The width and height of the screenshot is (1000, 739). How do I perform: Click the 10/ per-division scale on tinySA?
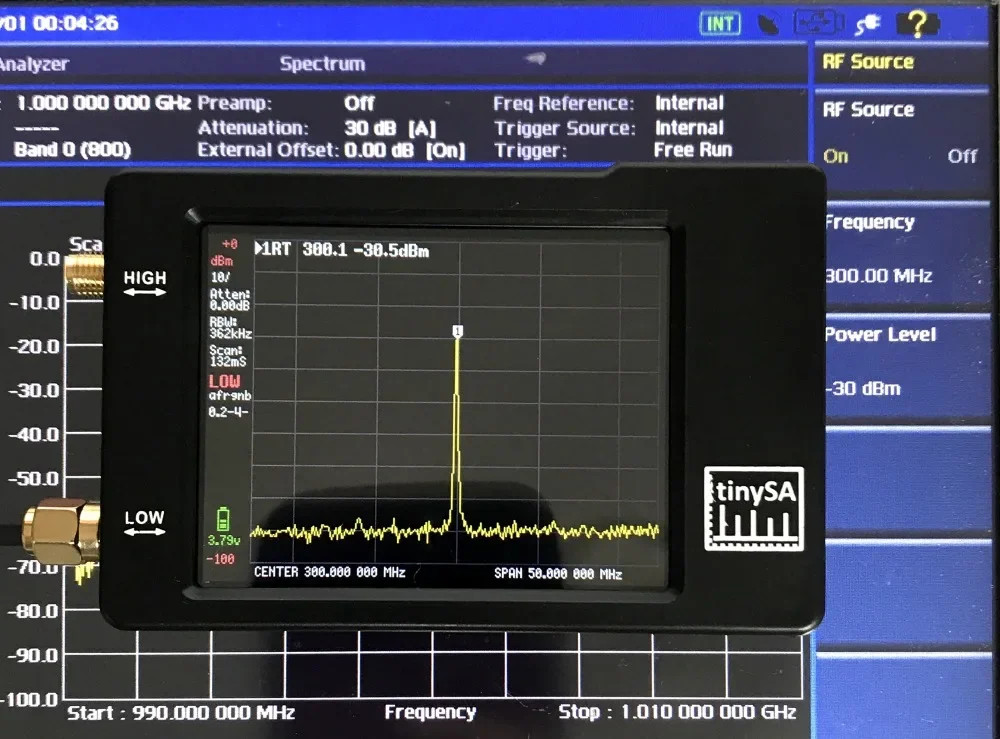(x=222, y=277)
